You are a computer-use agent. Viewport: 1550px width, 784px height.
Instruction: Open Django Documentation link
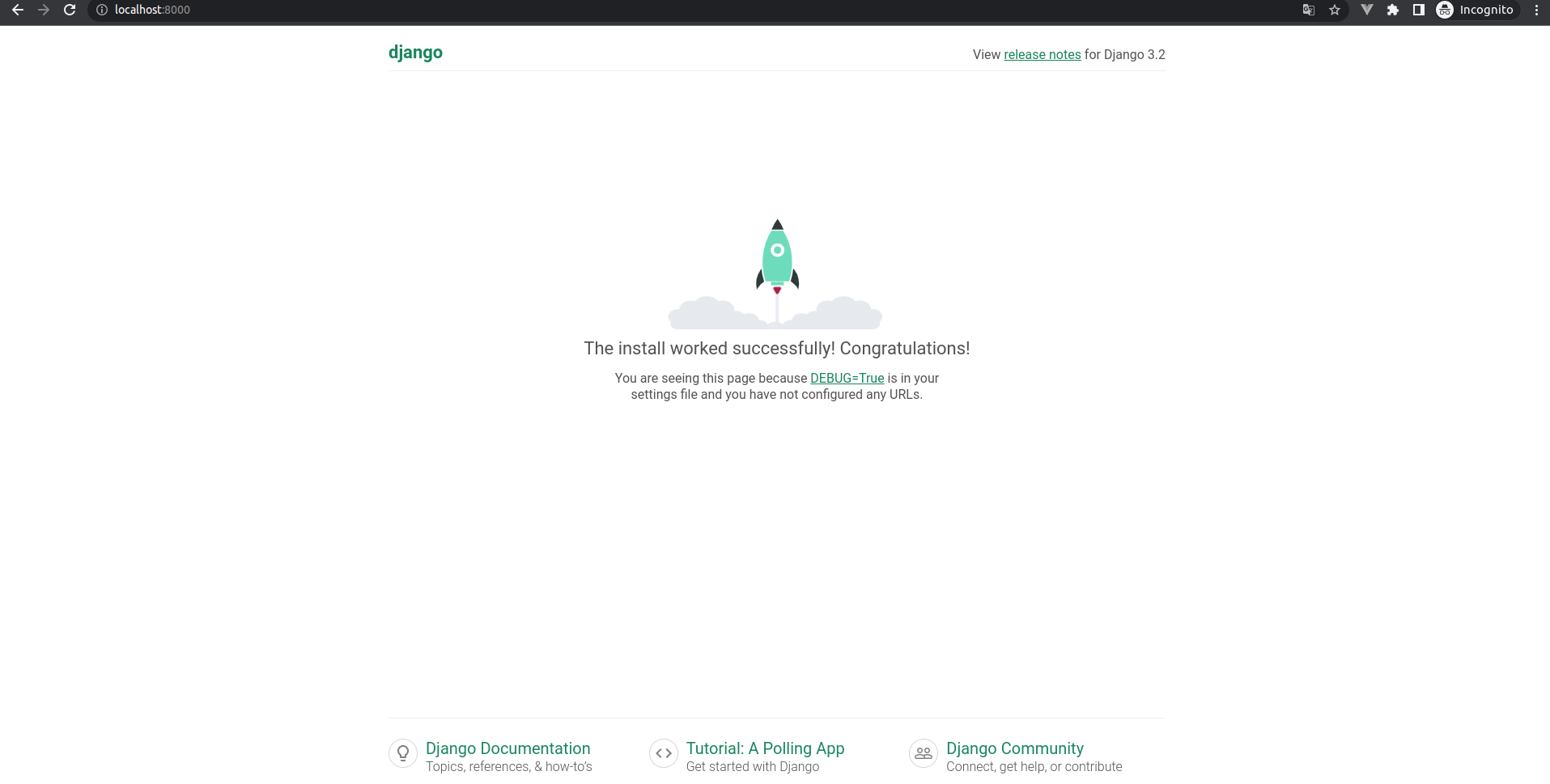507,748
